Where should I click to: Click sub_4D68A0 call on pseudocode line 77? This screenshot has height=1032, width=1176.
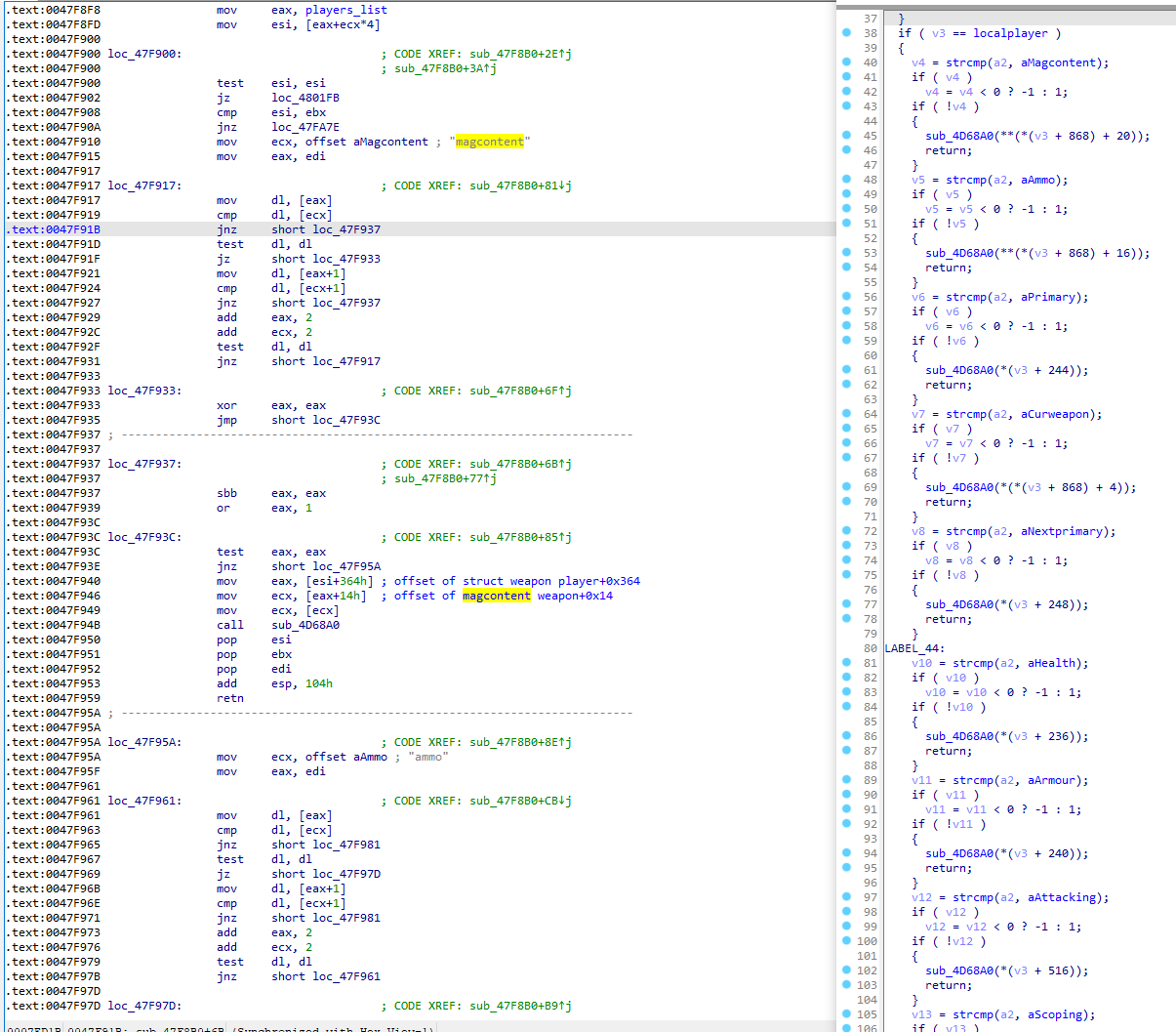(959, 604)
